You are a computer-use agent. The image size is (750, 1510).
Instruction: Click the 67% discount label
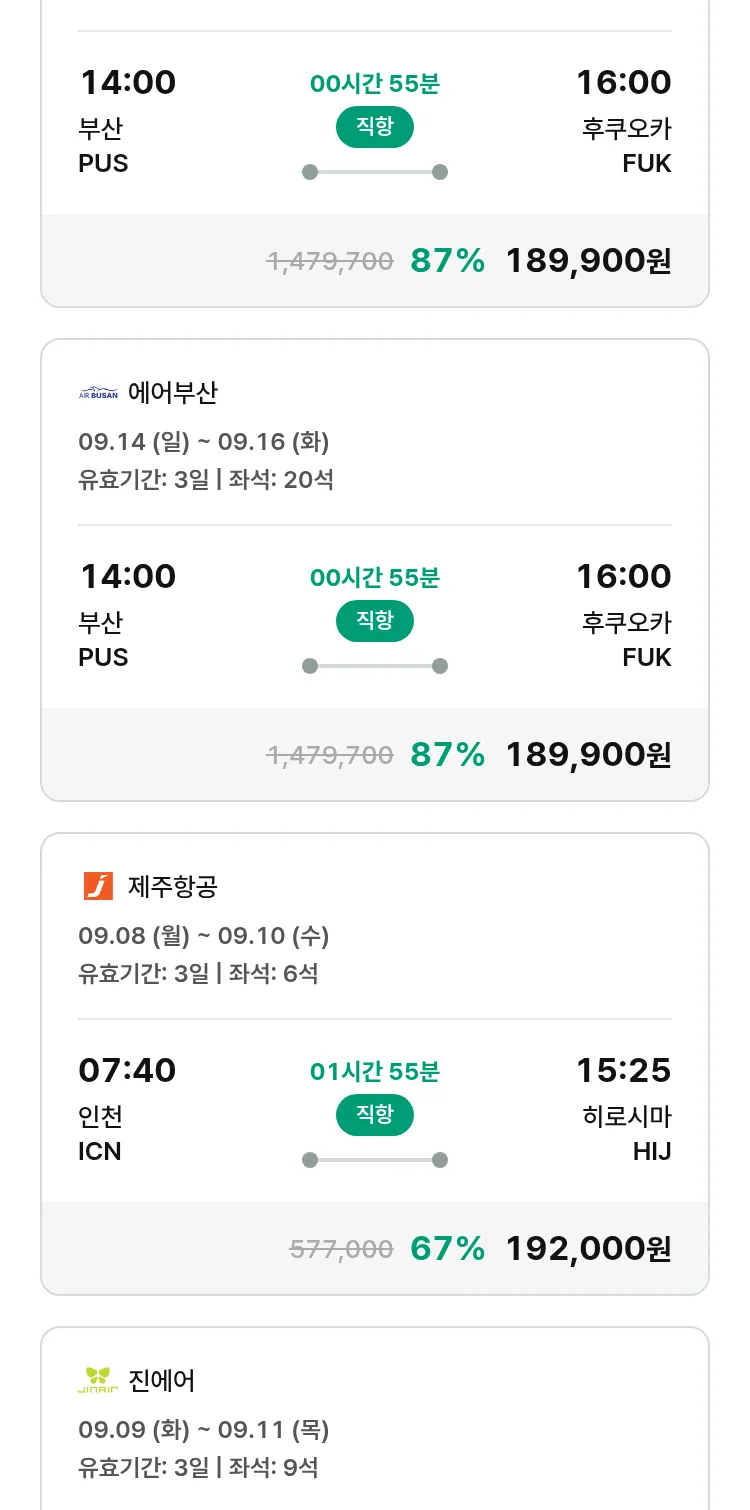[447, 1248]
